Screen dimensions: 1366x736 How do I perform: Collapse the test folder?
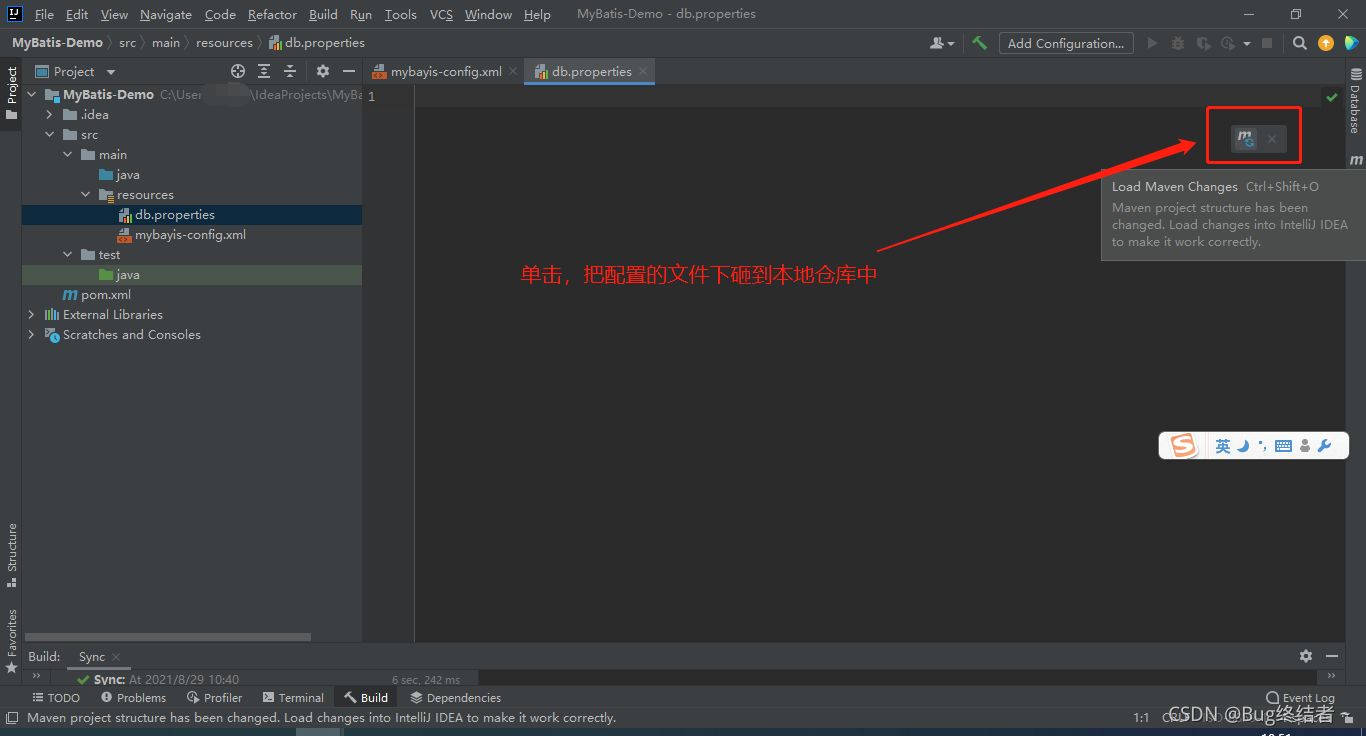pyautogui.click(x=67, y=255)
